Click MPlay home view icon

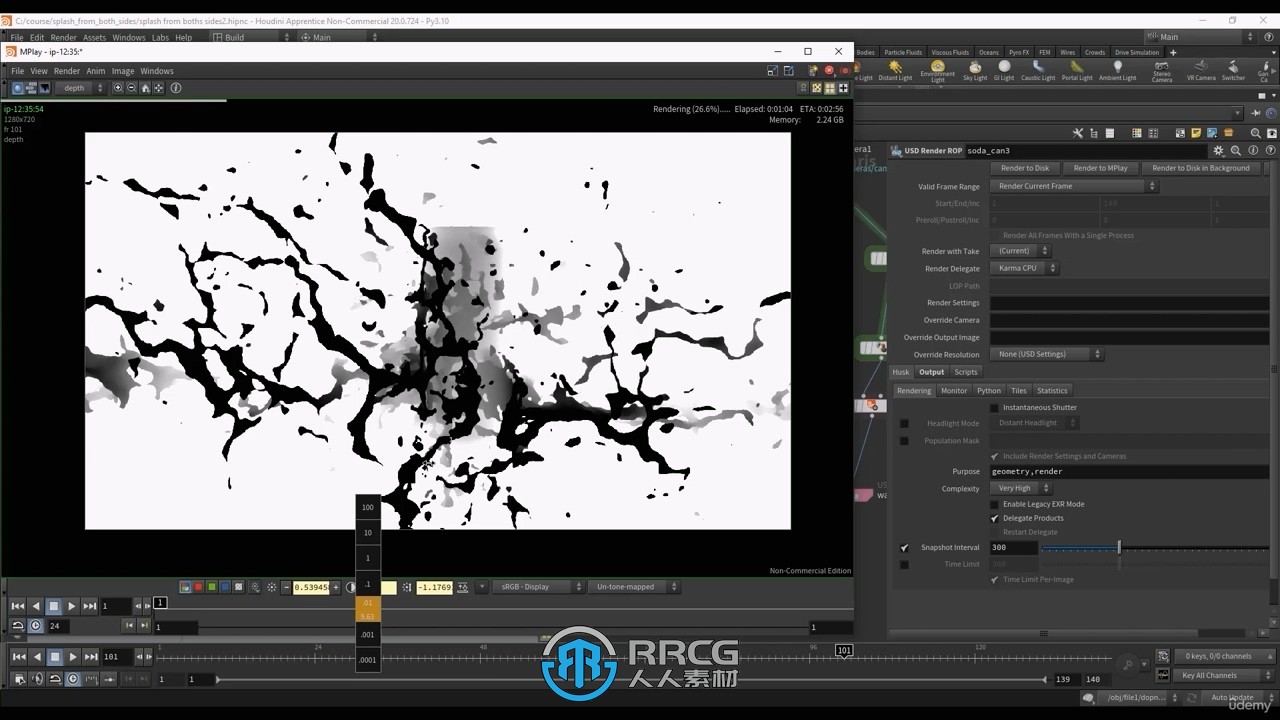pyautogui.click(x=146, y=88)
